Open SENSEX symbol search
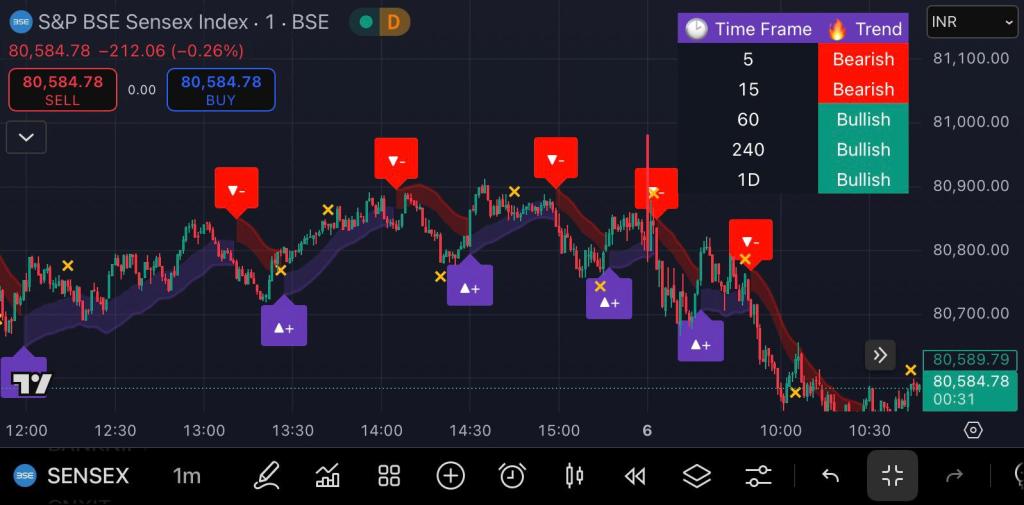Image resolution: width=1024 pixels, height=505 pixels. point(72,476)
